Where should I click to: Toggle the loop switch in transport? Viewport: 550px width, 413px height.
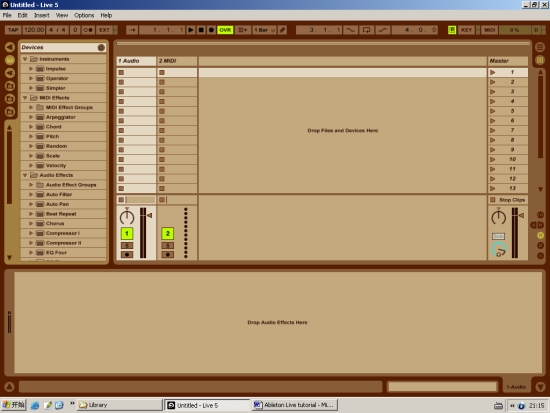(x=366, y=30)
